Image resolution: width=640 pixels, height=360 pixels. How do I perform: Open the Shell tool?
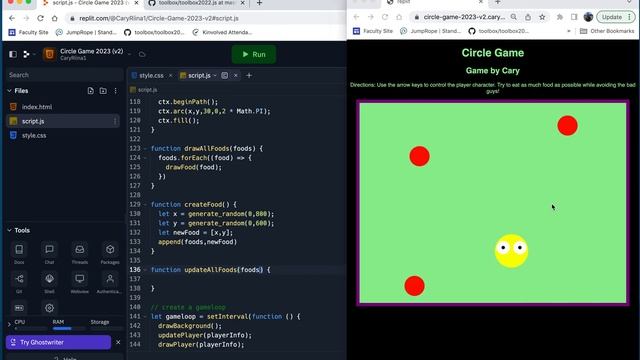[x=49, y=282]
